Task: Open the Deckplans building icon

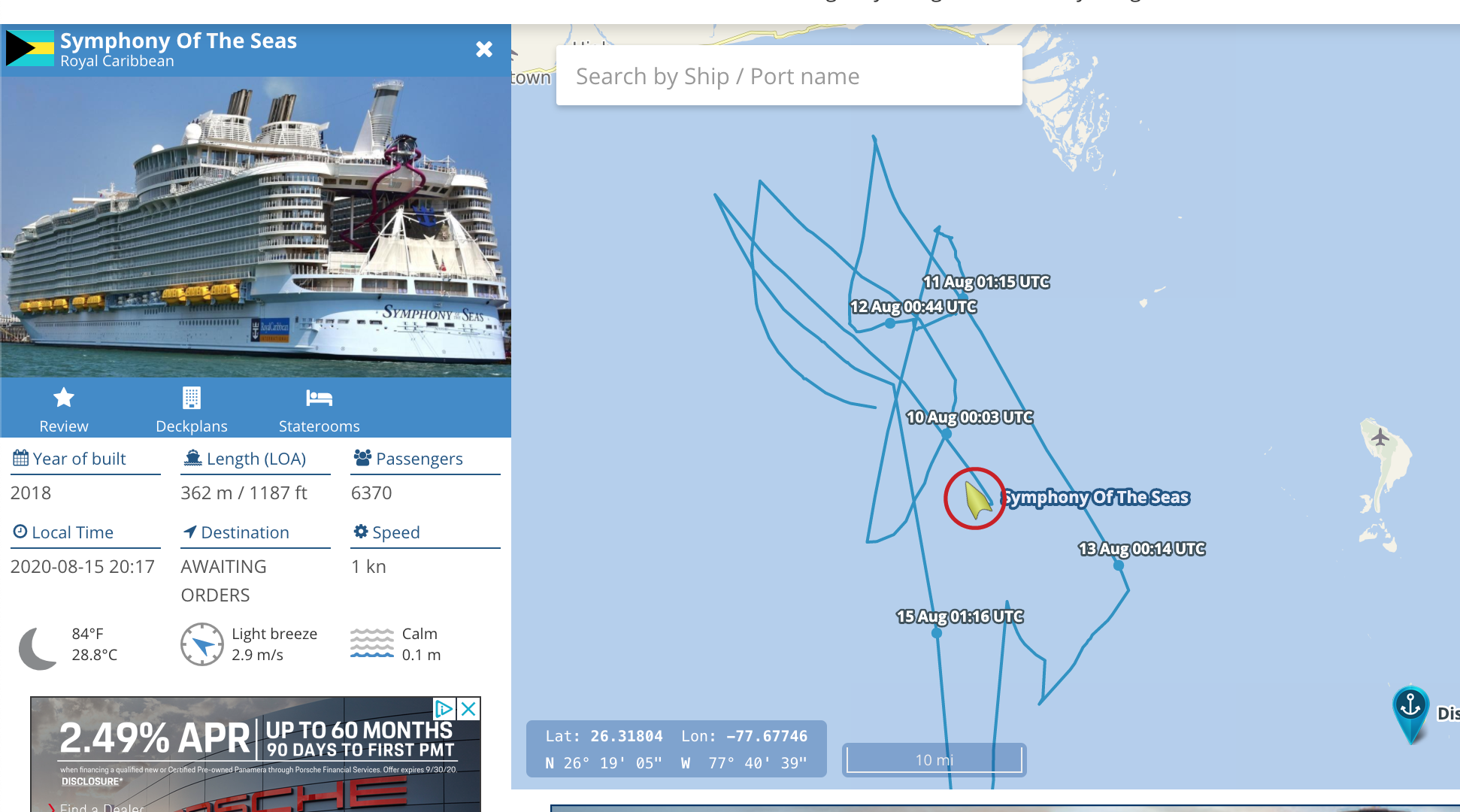Action: click(x=192, y=397)
